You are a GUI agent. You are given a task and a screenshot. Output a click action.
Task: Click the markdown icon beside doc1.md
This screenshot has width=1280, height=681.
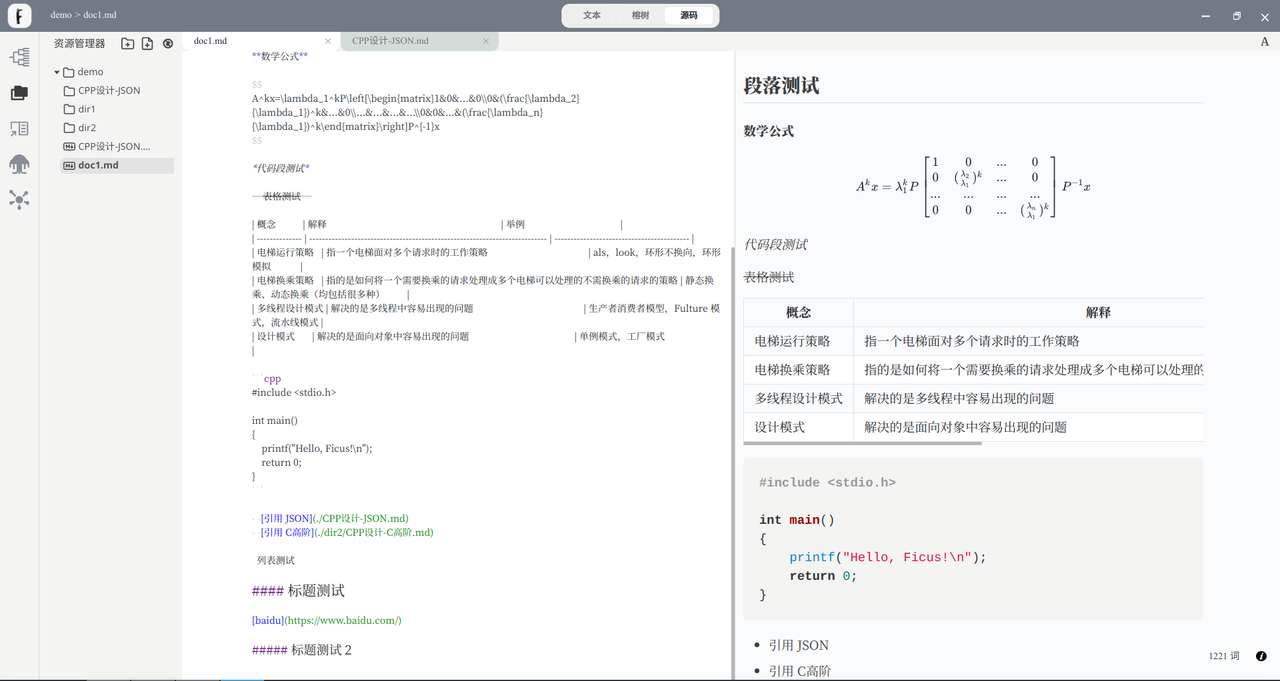[69, 165]
